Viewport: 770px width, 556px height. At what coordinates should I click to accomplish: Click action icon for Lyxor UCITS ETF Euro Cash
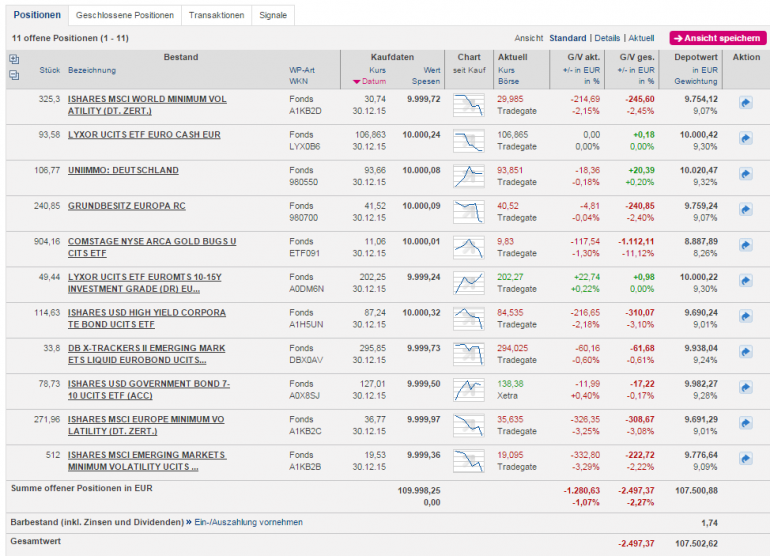coord(745,138)
